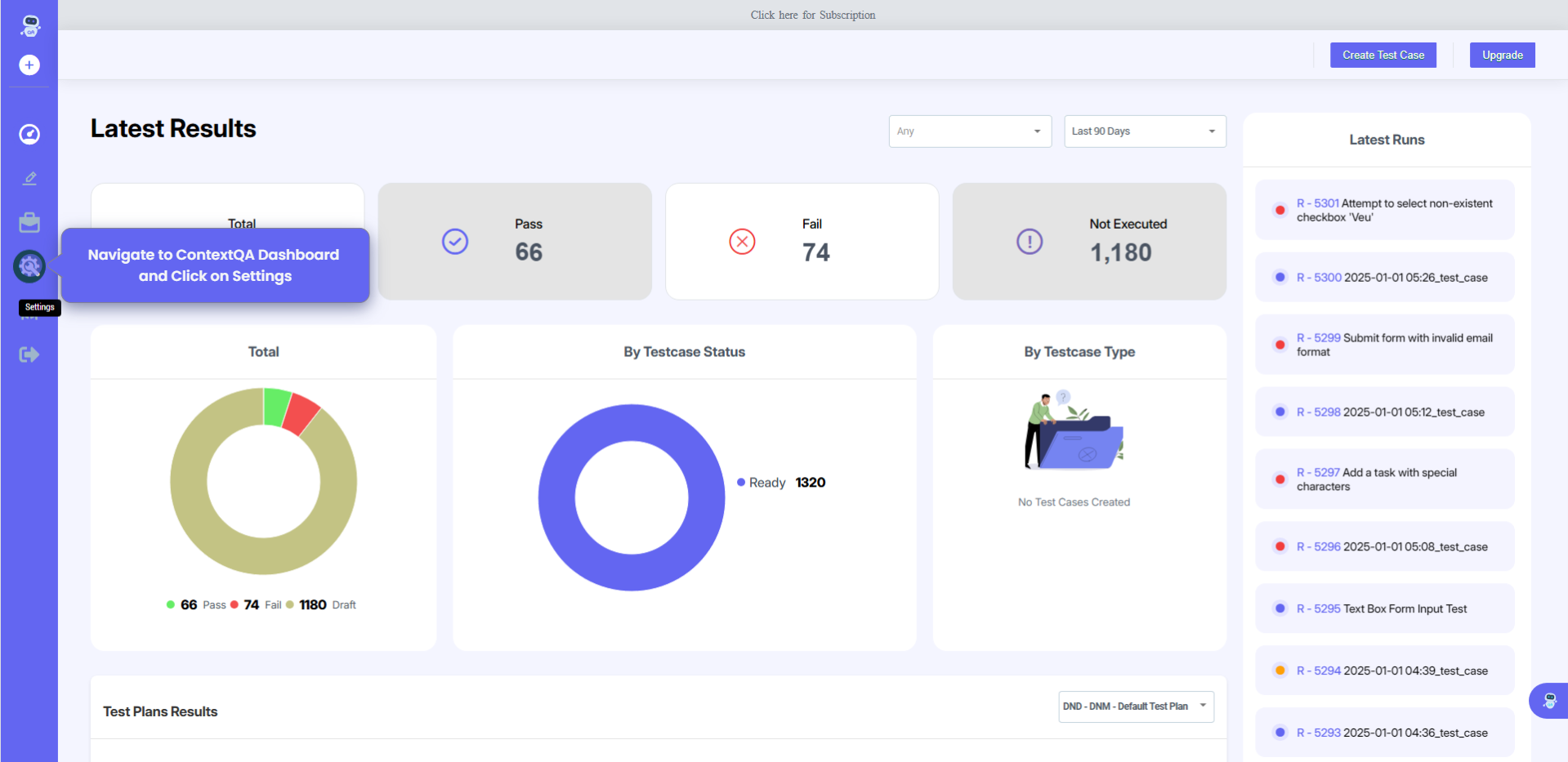Open Settings gear icon in sidebar
This screenshot has height=762, width=1568.
(29, 266)
